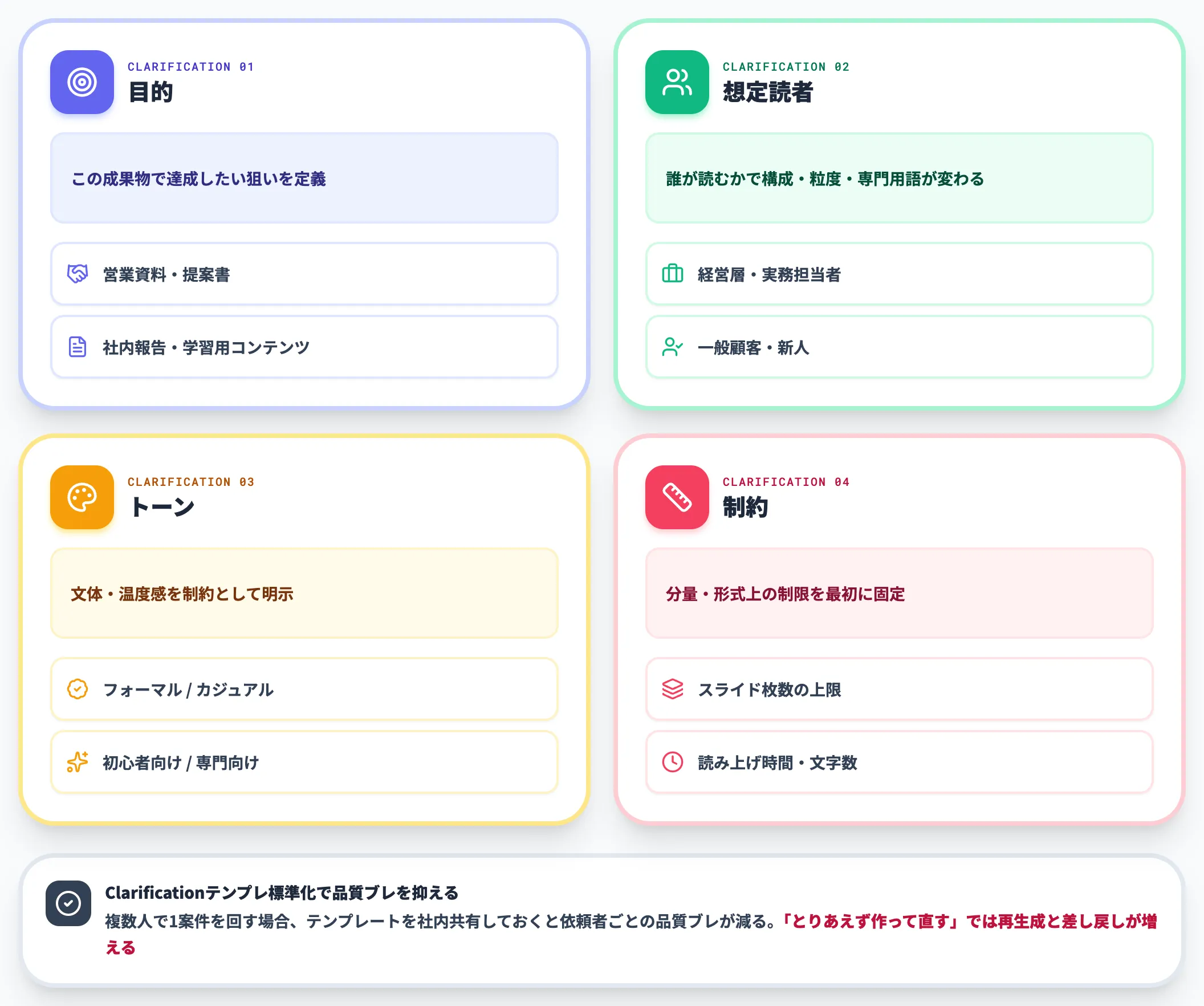Click the document icon in 社内報告 row
Image resolution: width=1204 pixels, height=1006 pixels.
point(78,347)
